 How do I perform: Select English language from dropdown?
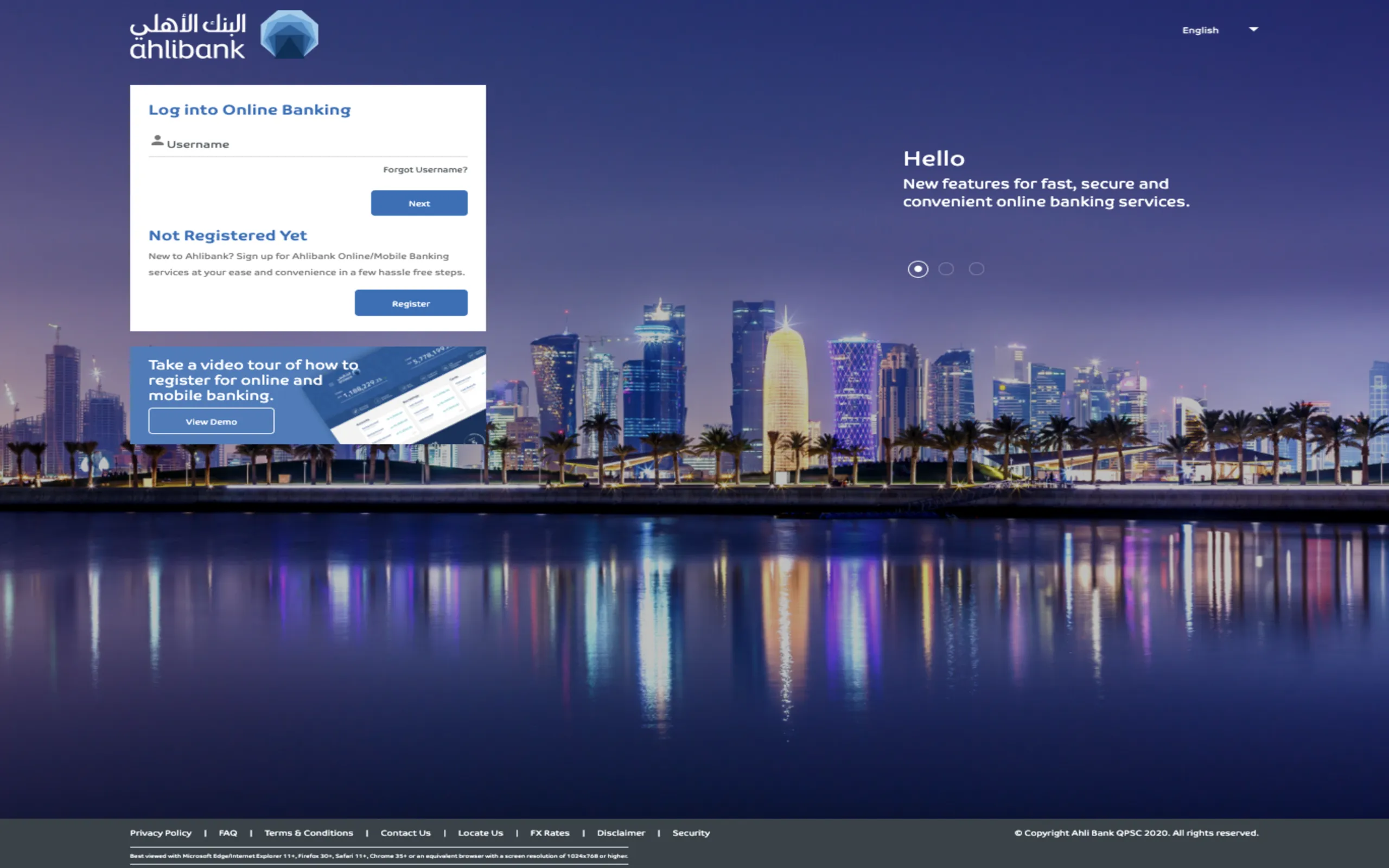[x=1217, y=30]
